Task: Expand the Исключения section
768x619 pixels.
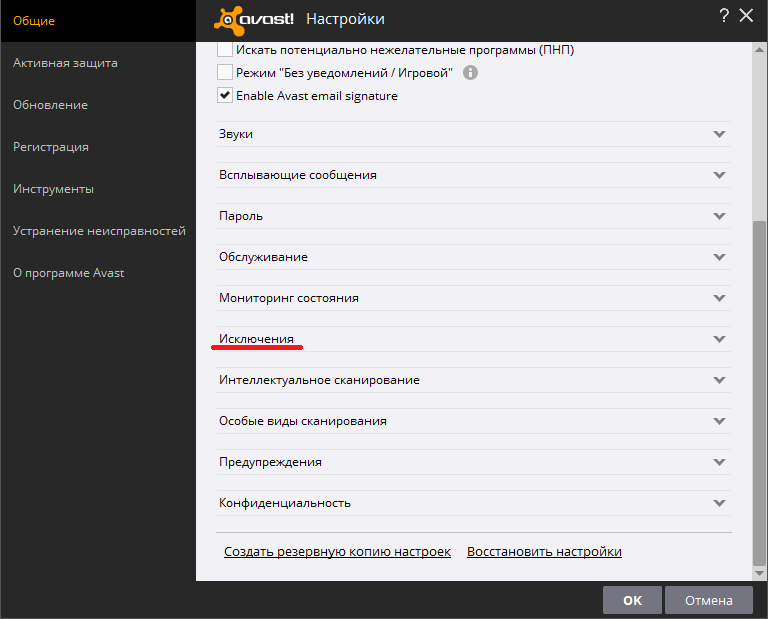Action: click(257, 339)
